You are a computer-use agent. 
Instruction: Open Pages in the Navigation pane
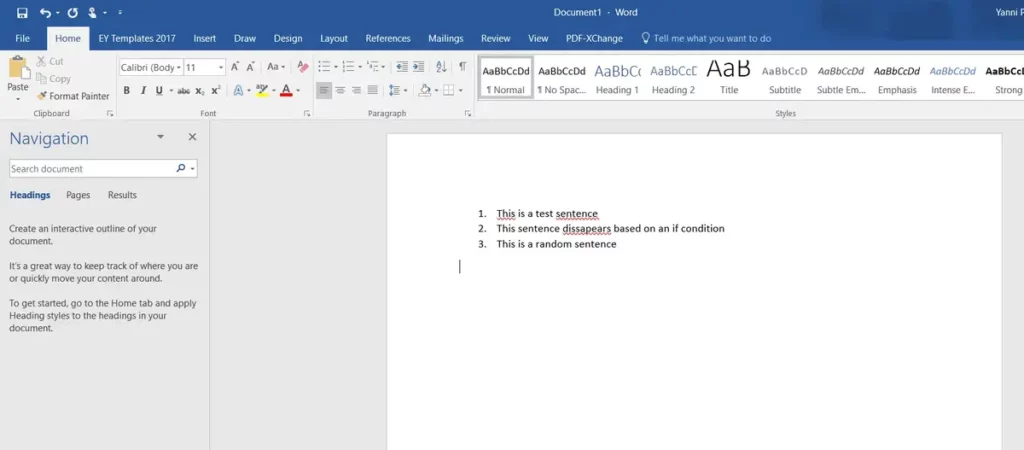[x=78, y=195]
